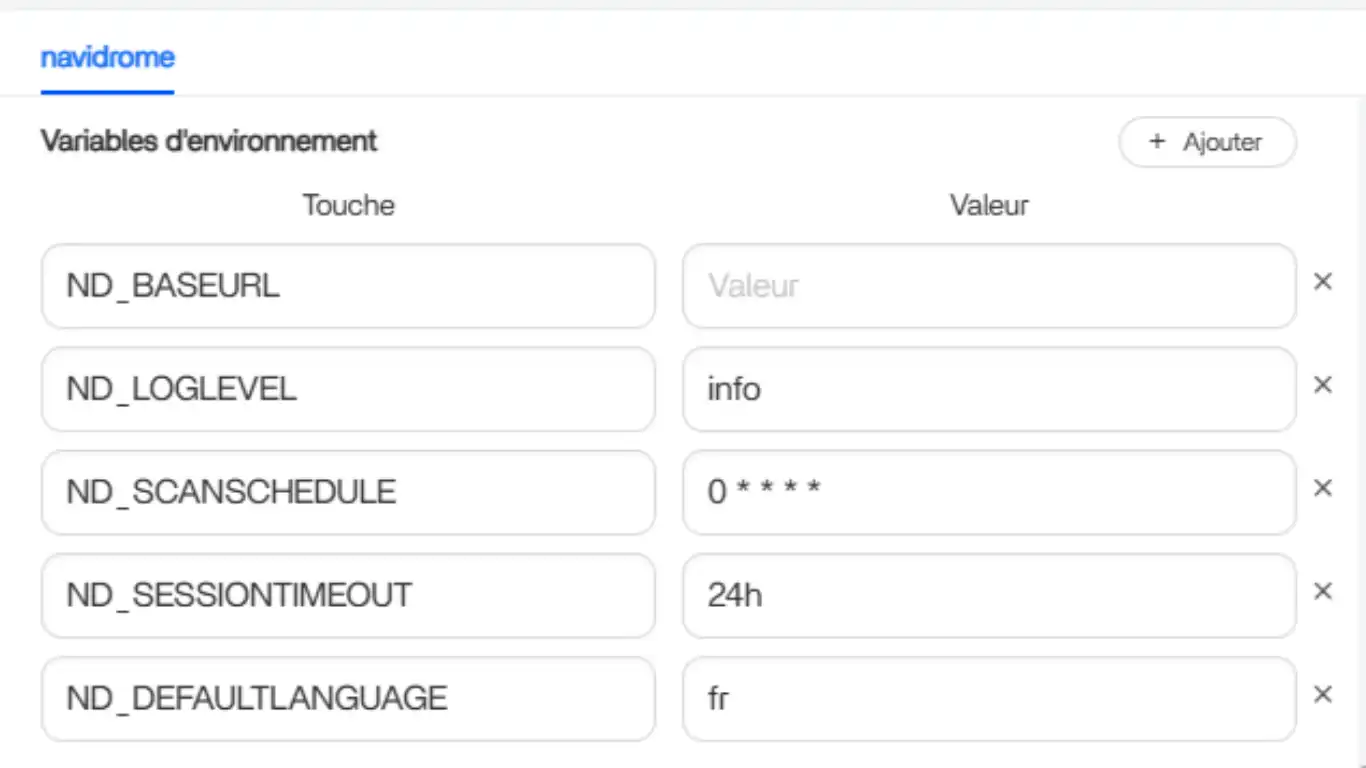Screen dimensions: 1366x768
Task: Remove the ND_SCANSCHEDULE environment variable
Action: pos(1323,489)
